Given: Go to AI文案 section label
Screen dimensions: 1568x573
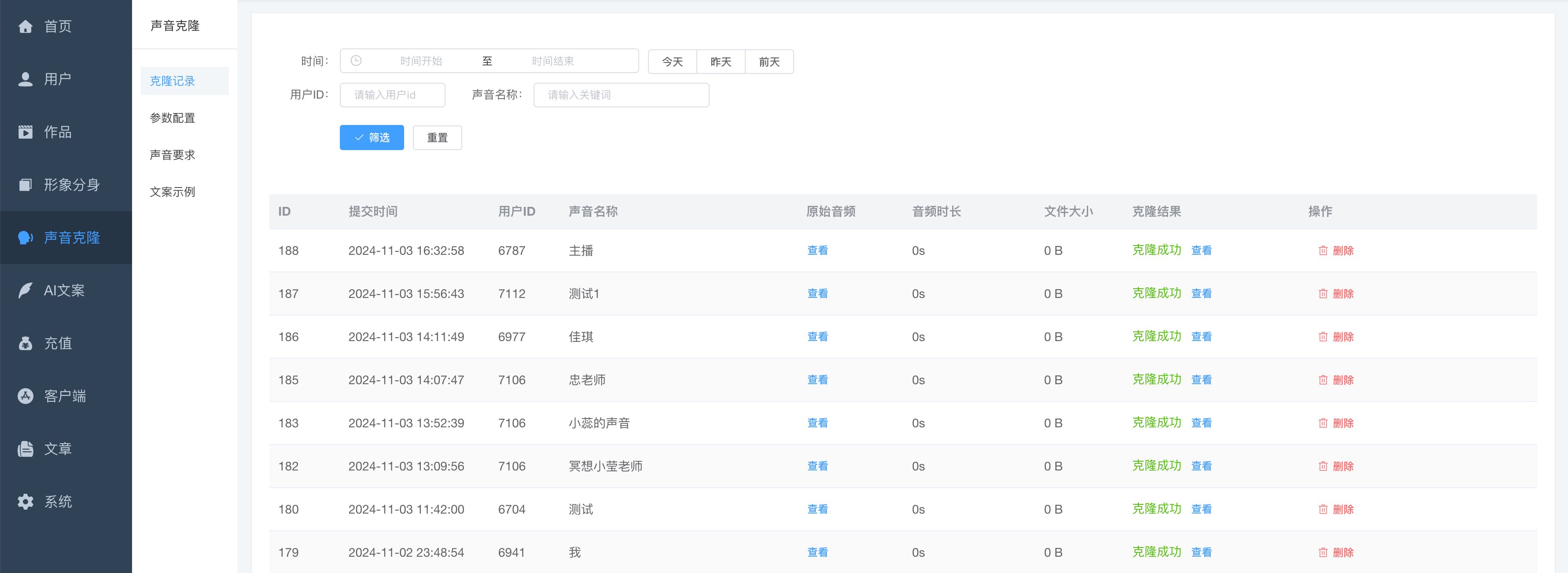Looking at the screenshot, I should (64, 291).
